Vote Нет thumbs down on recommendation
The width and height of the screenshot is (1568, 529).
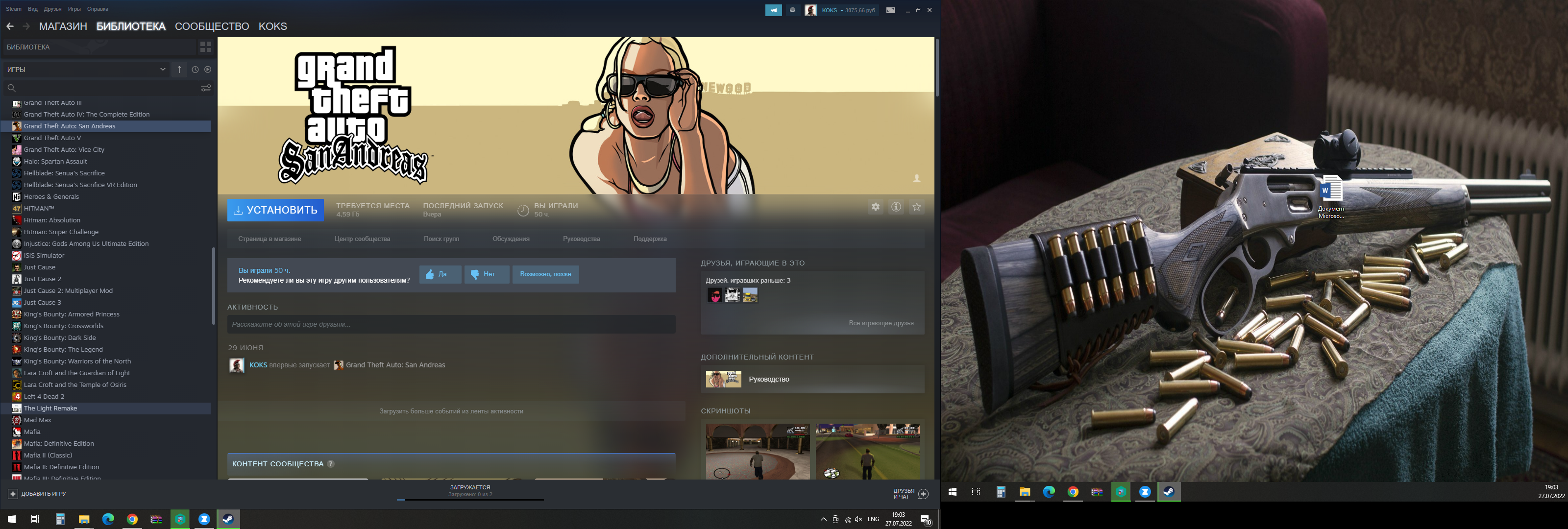point(487,274)
